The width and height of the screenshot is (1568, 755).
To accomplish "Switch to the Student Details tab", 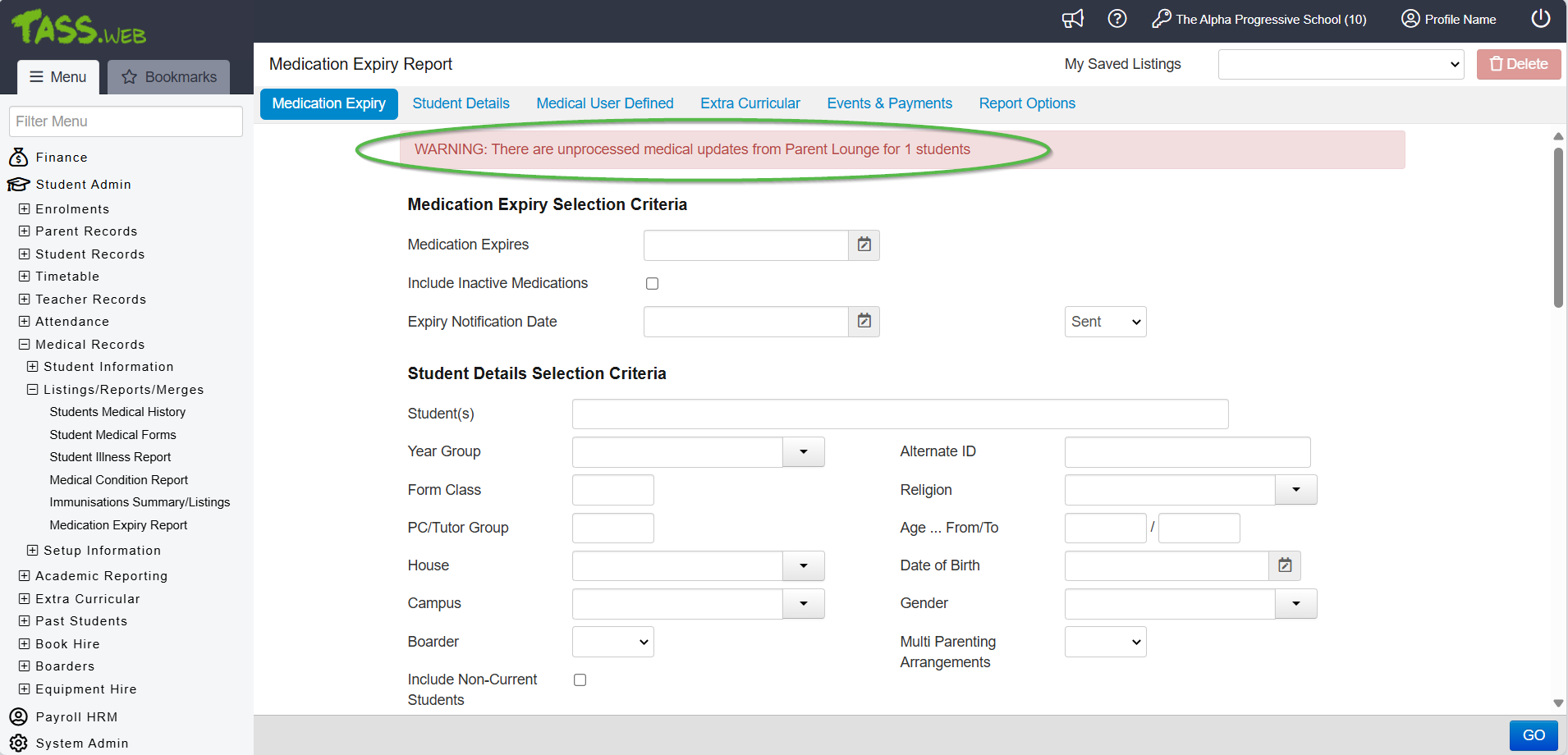I will [461, 104].
